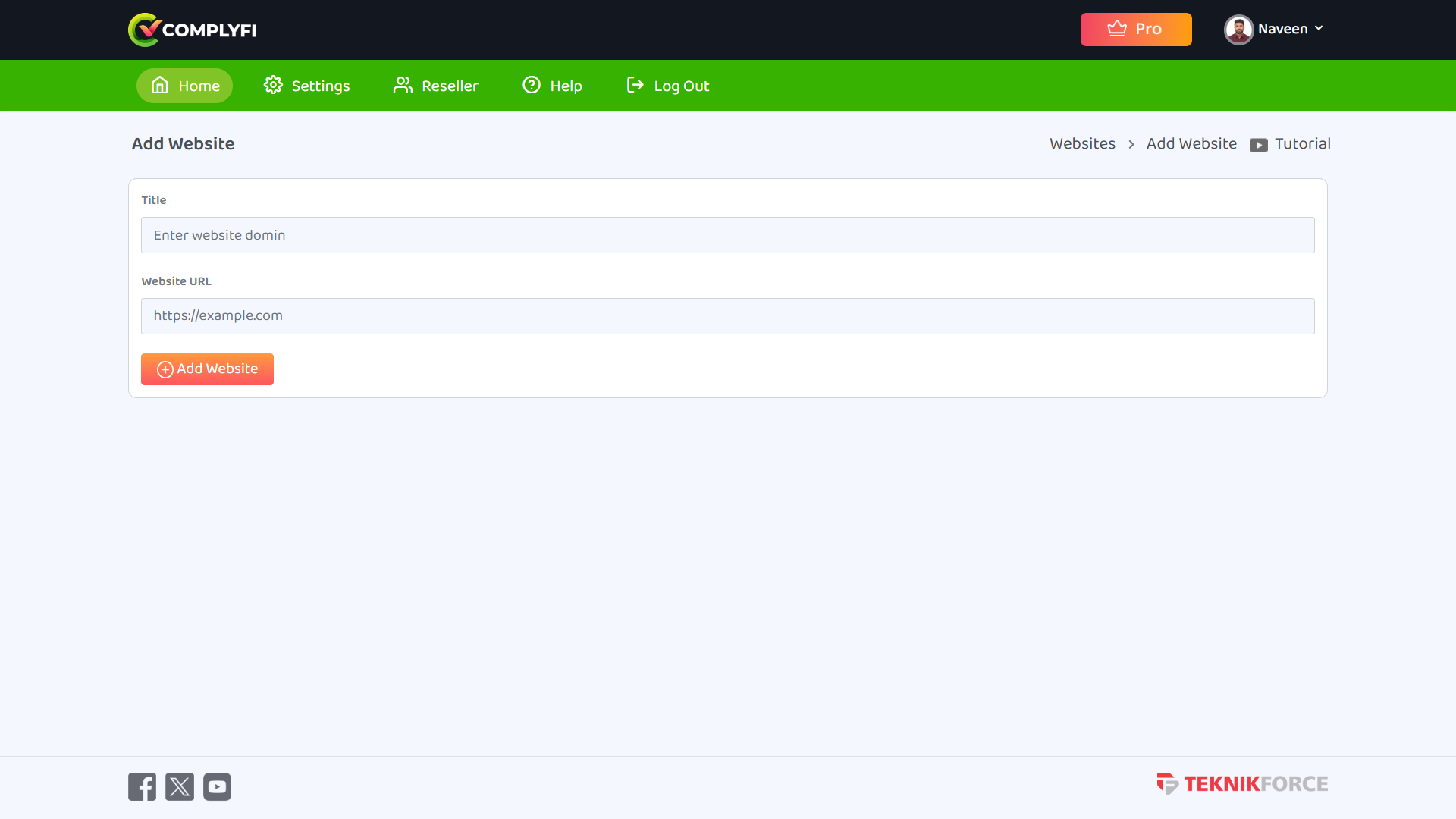Image resolution: width=1456 pixels, height=819 pixels.
Task: Focus the Title input field
Action: click(x=727, y=235)
